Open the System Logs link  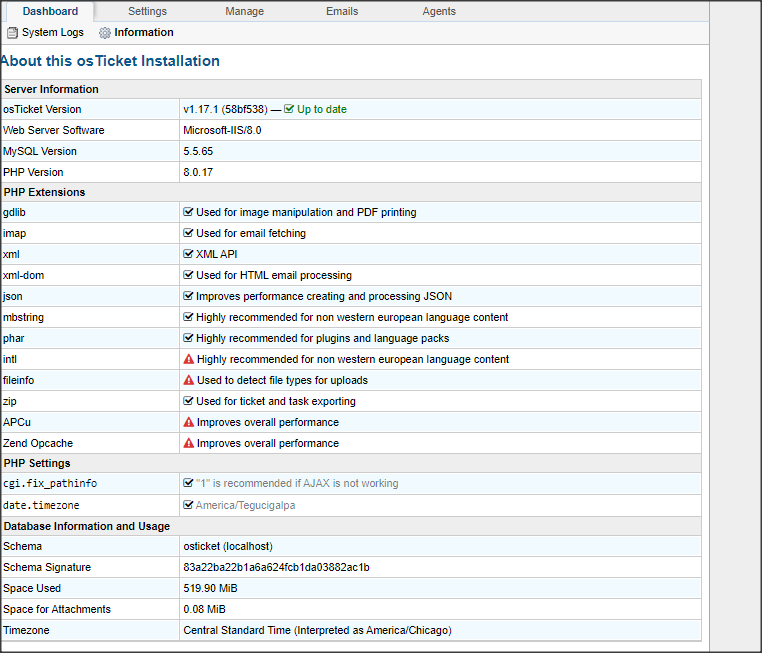(x=53, y=33)
